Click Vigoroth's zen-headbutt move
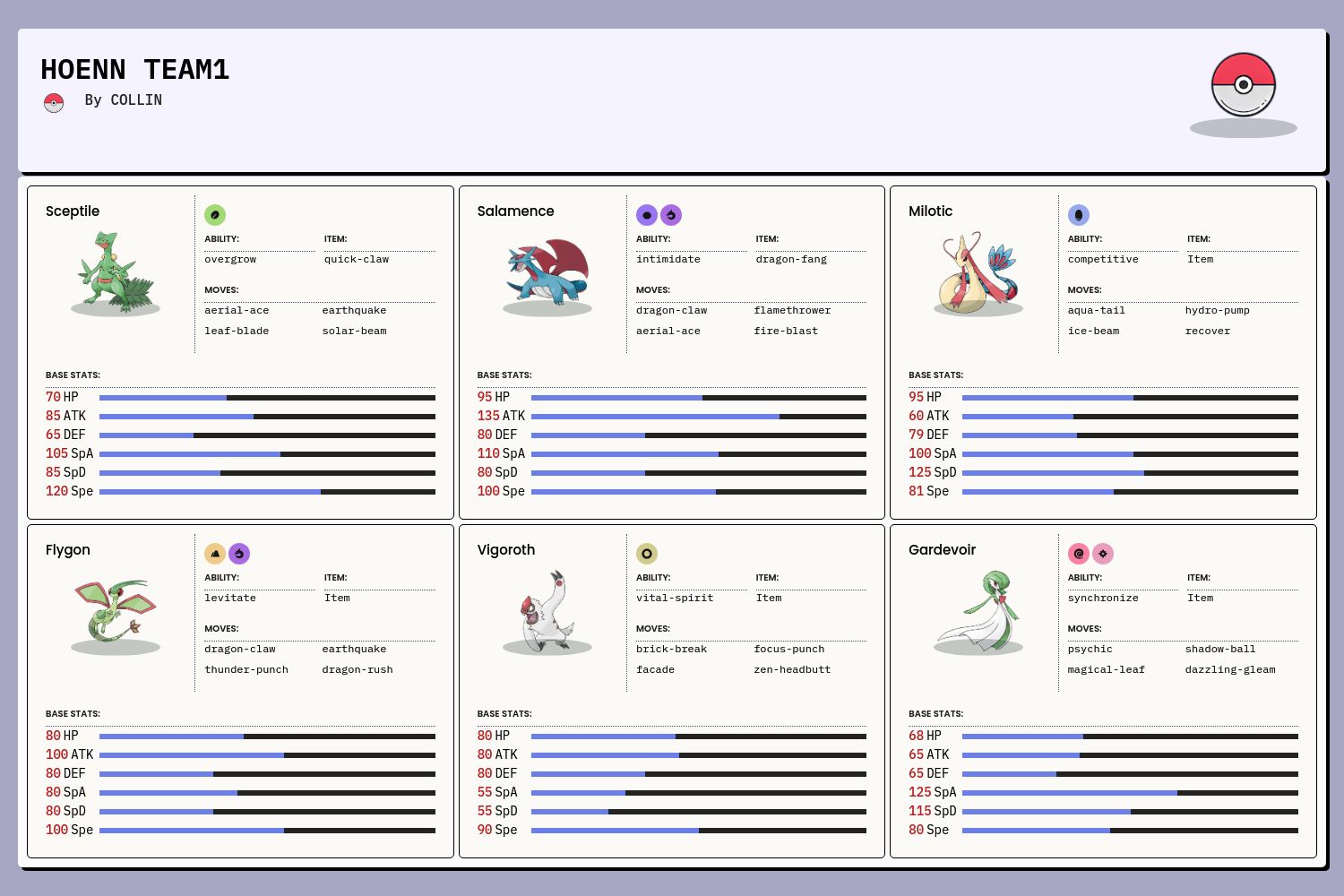Screen dimensions: 1344x896 click(792, 670)
